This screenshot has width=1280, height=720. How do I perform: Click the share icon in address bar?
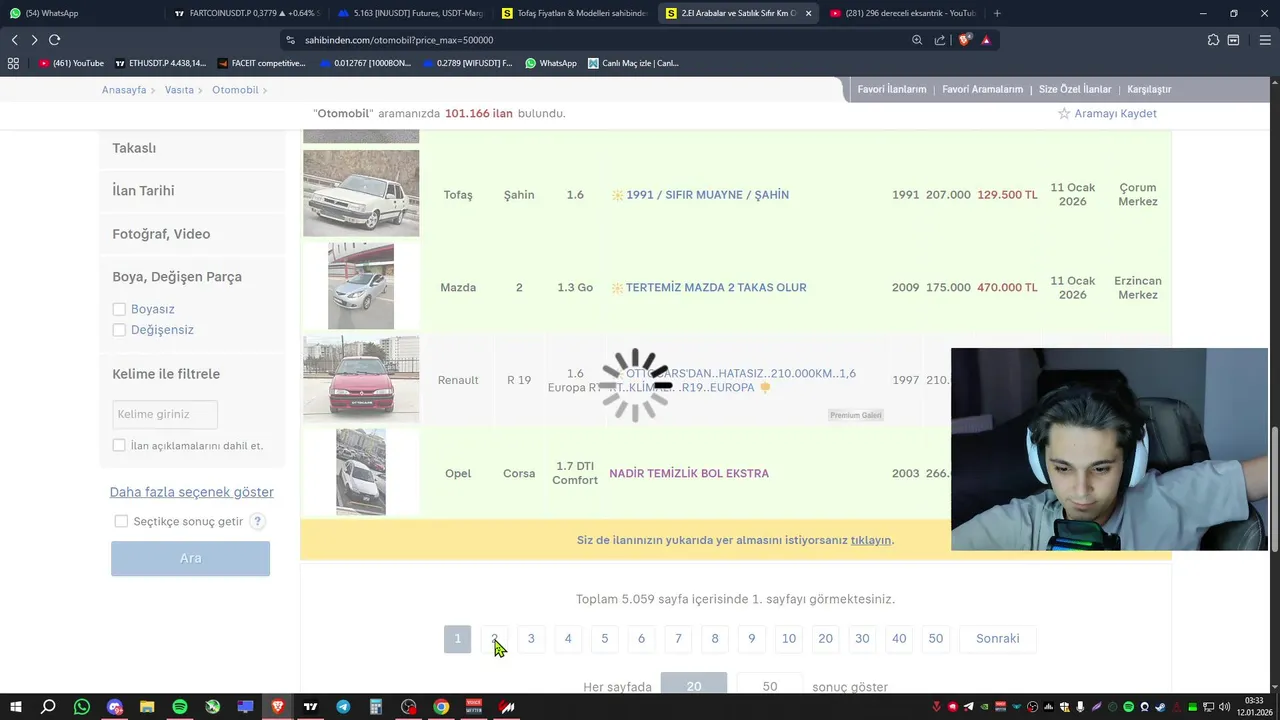tap(940, 40)
